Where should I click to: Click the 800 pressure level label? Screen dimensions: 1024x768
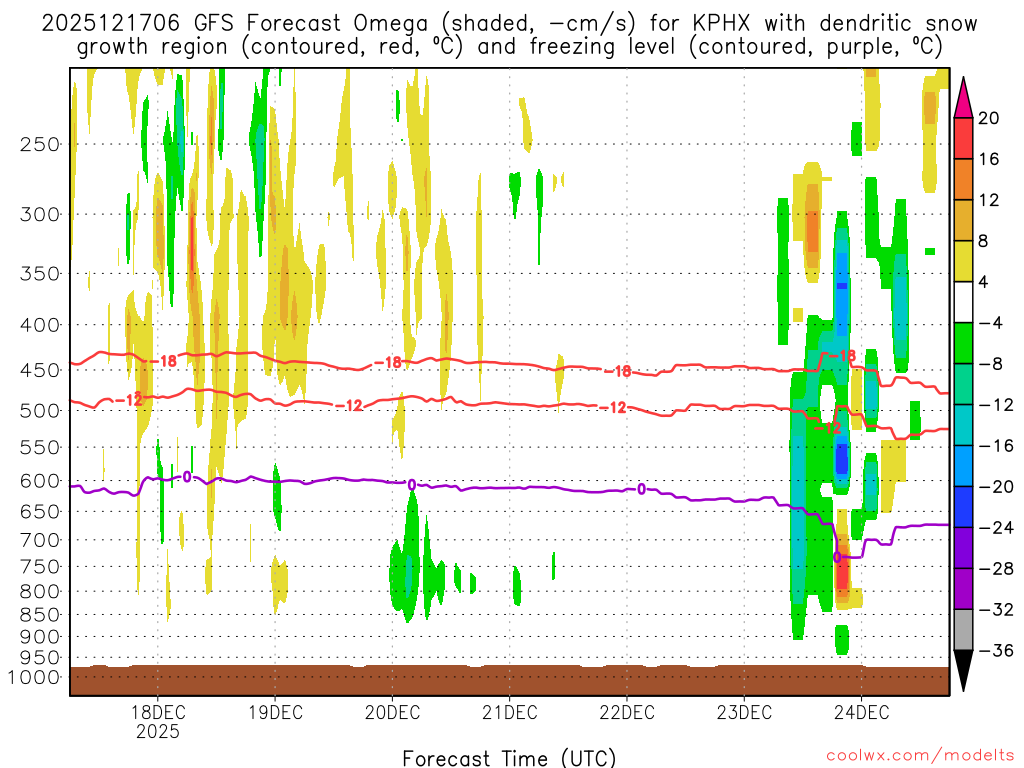point(40,591)
